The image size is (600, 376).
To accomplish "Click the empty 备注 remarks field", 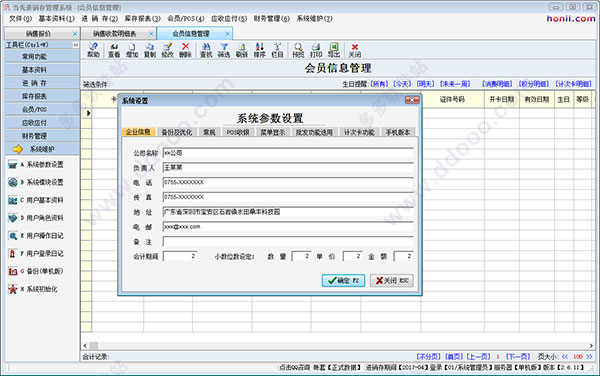I will point(288,241).
